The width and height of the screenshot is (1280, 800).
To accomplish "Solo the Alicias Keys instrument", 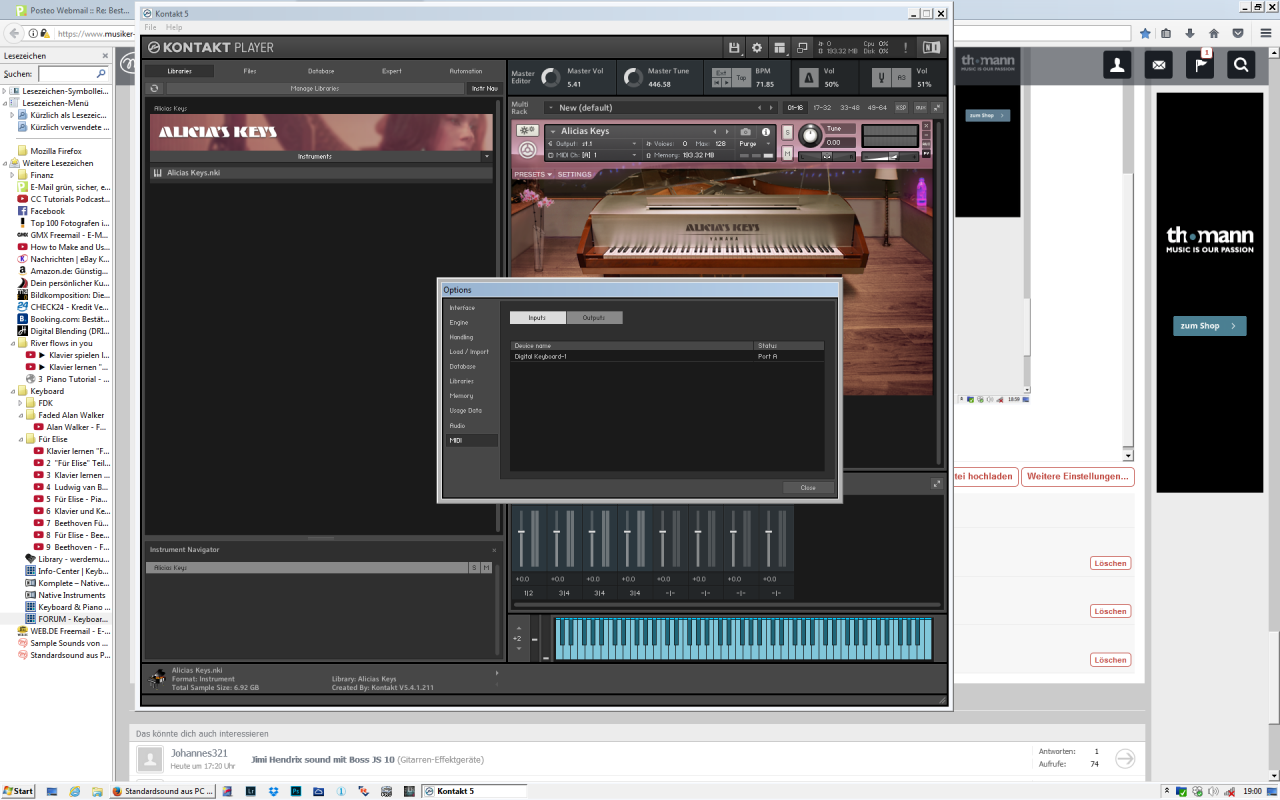I will point(787,131).
